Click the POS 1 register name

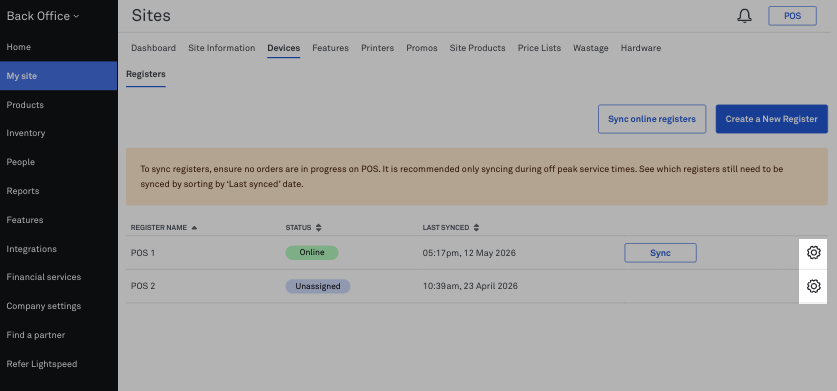(x=143, y=253)
